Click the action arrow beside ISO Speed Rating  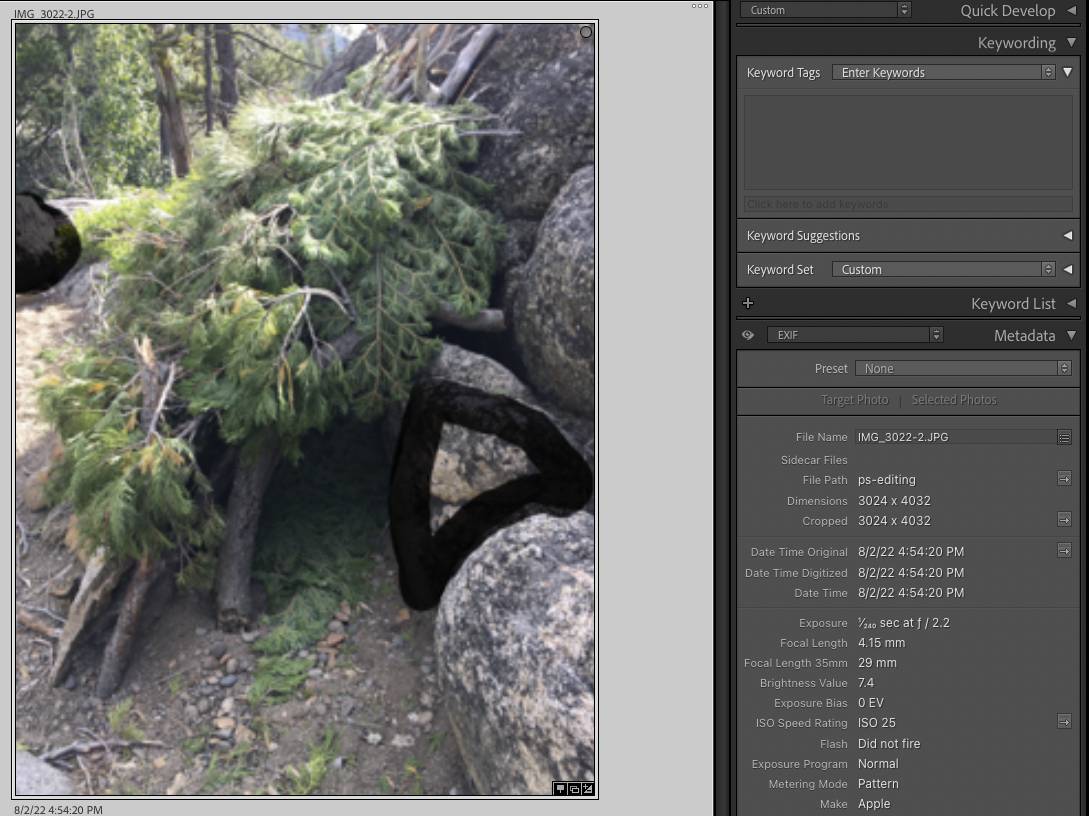click(x=1064, y=722)
